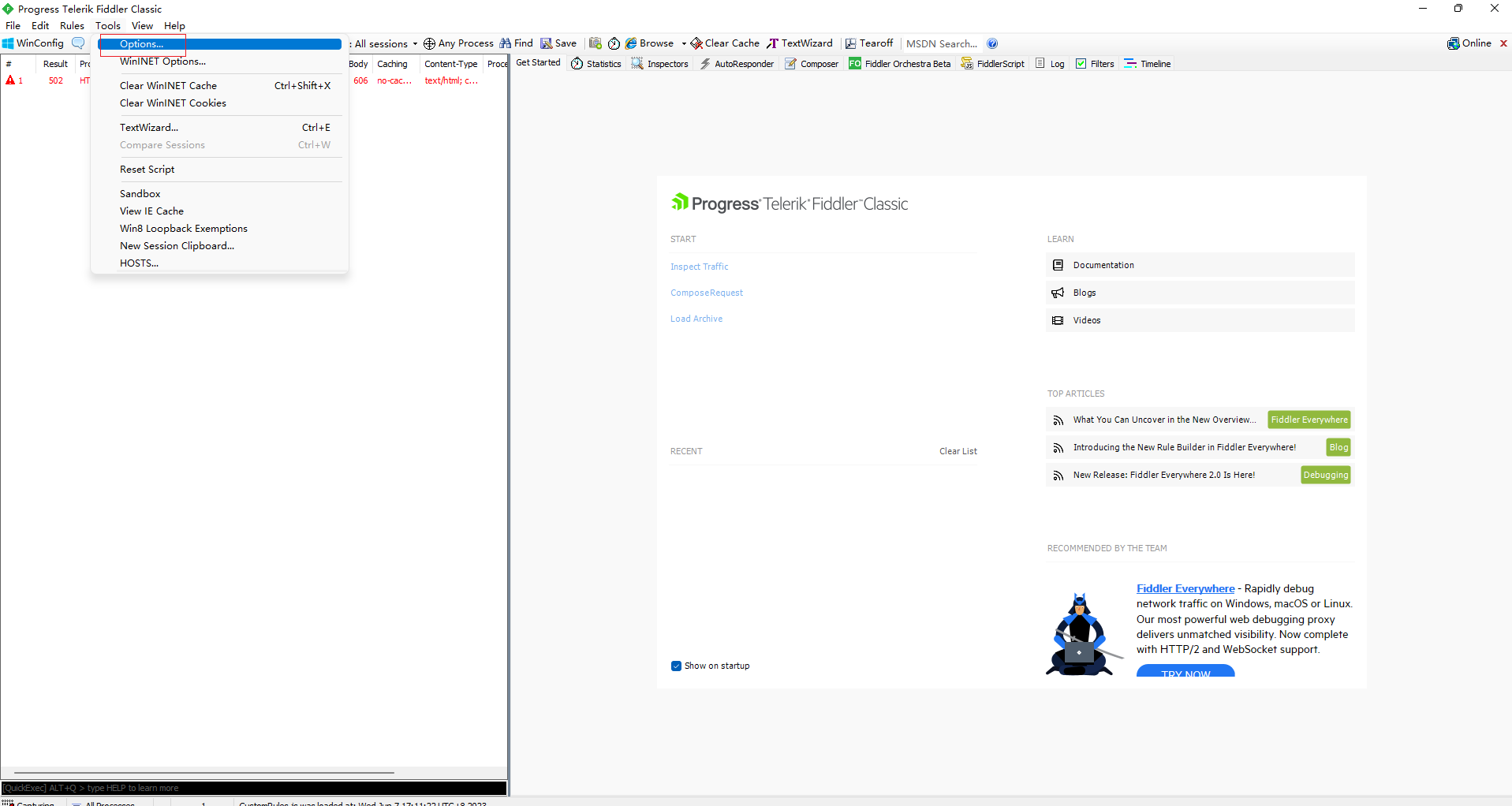The height and width of the screenshot is (806, 1512).
Task: Choose WinINET Options... menu entry
Action: point(219,62)
